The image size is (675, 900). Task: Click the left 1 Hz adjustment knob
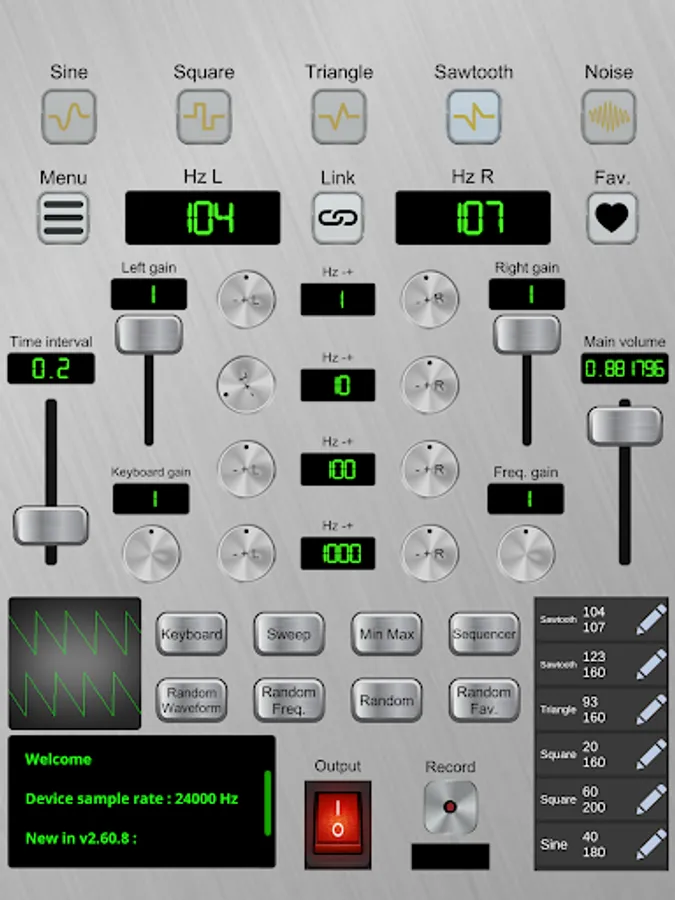[247, 299]
